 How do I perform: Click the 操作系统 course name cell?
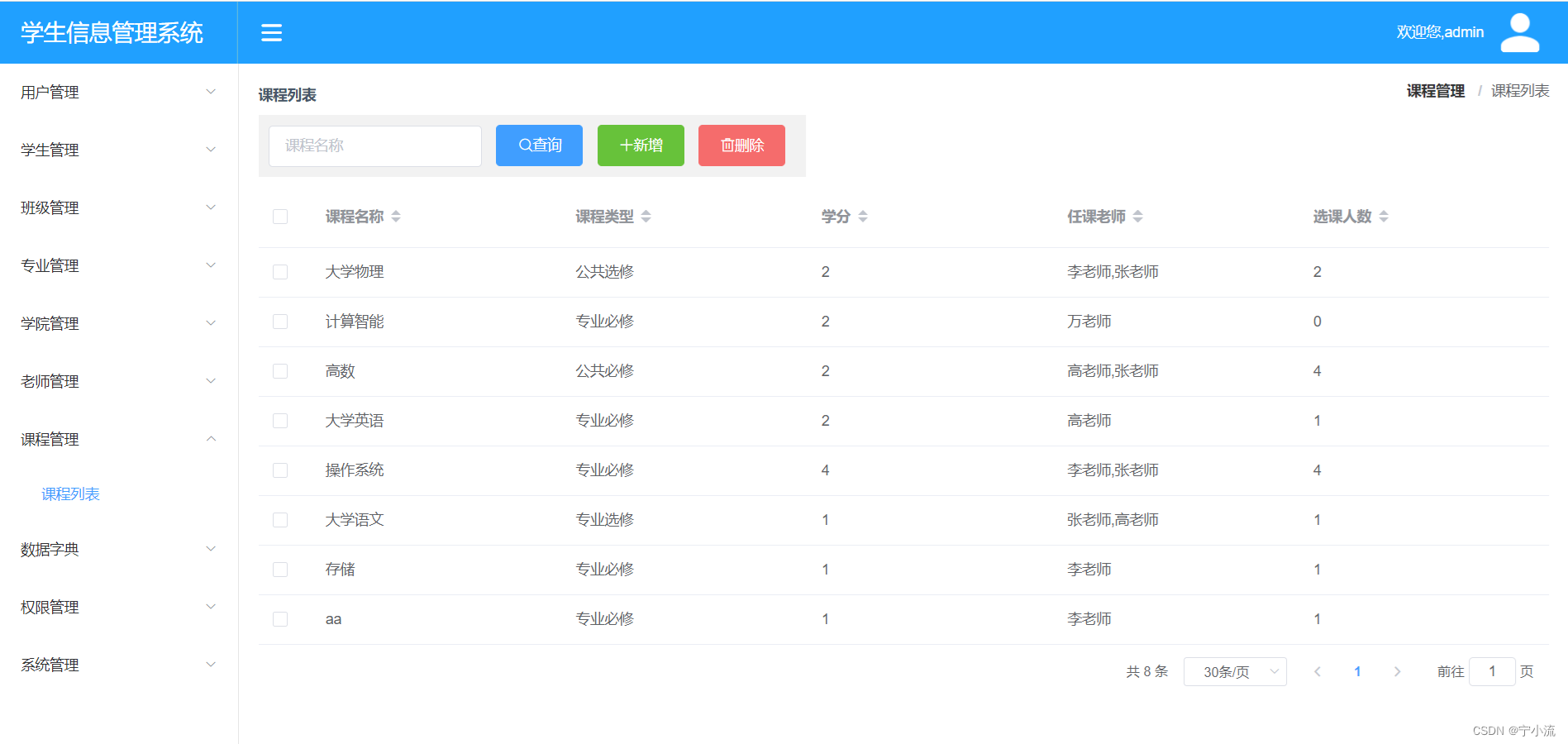click(x=355, y=470)
